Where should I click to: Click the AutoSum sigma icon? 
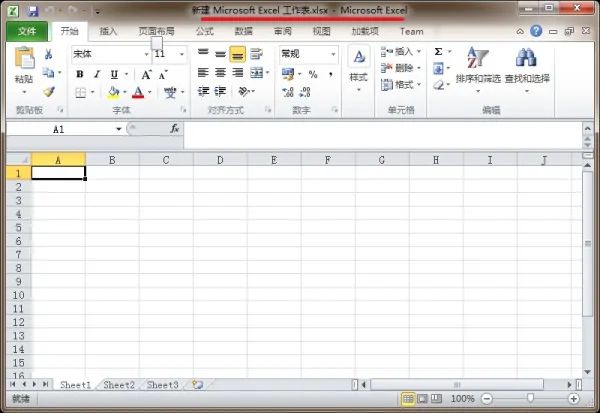(439, 51)
